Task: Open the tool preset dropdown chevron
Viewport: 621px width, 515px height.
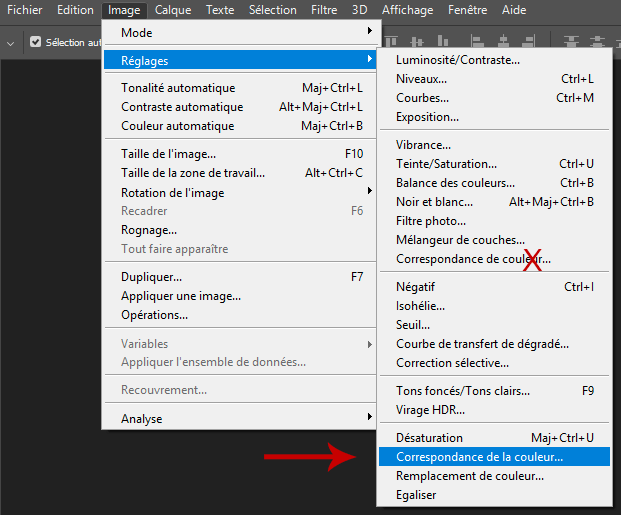Action: pyautogui.click(x=11, y=43)
